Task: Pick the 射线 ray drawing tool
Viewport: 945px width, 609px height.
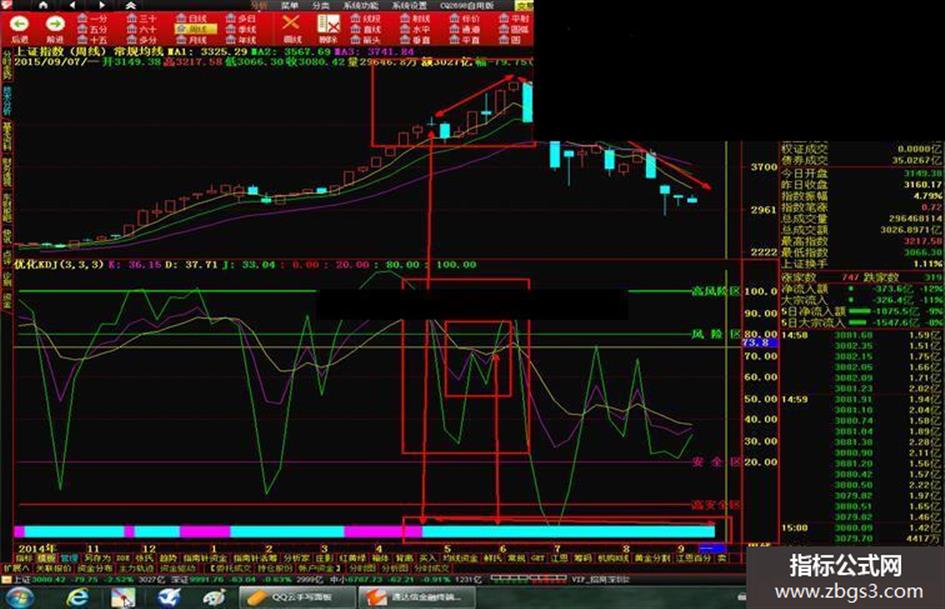Action: [415, 19]
